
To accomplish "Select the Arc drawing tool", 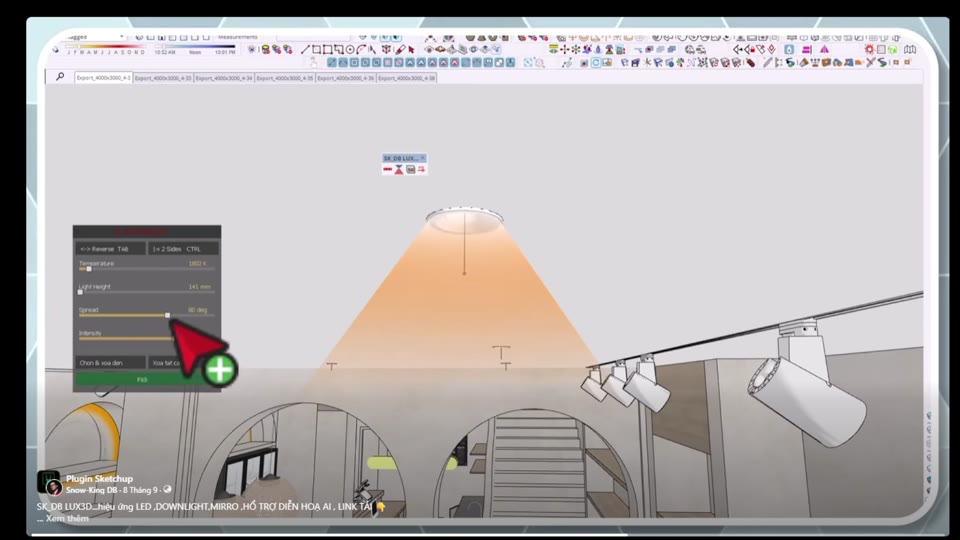I will [361, 50].
